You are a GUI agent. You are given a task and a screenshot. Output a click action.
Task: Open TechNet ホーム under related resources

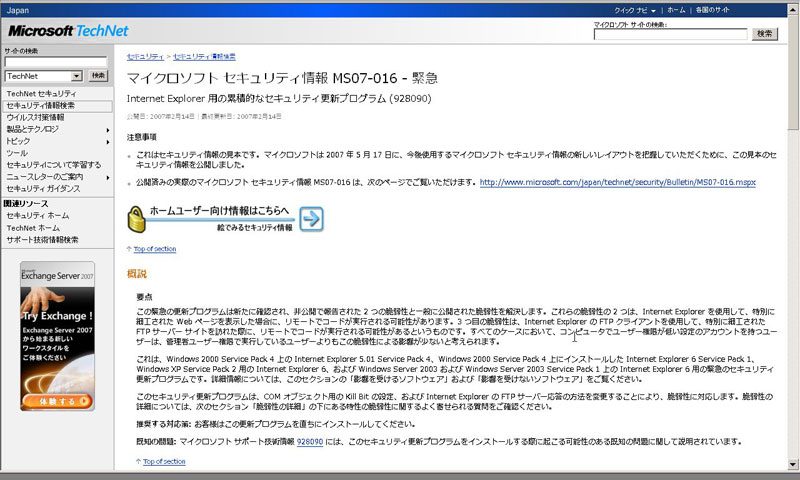(33, 228)
